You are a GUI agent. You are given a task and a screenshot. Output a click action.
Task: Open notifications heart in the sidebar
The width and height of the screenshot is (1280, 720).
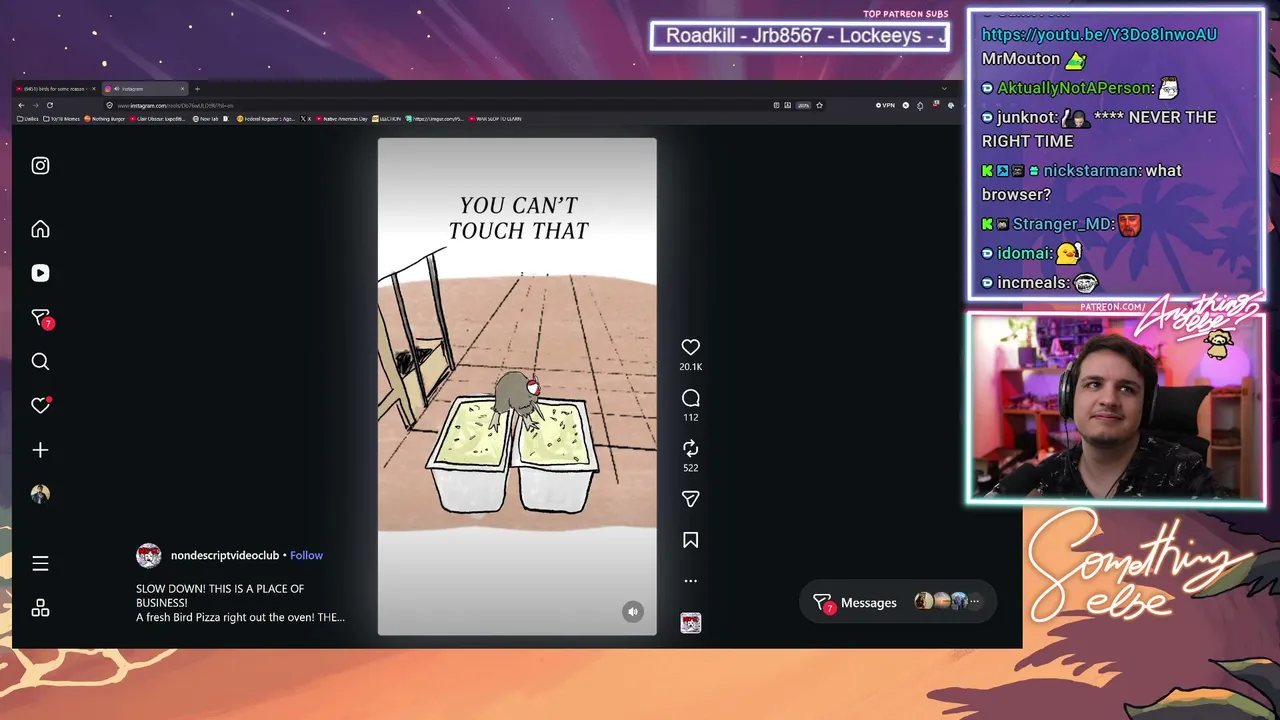[41, 405]
